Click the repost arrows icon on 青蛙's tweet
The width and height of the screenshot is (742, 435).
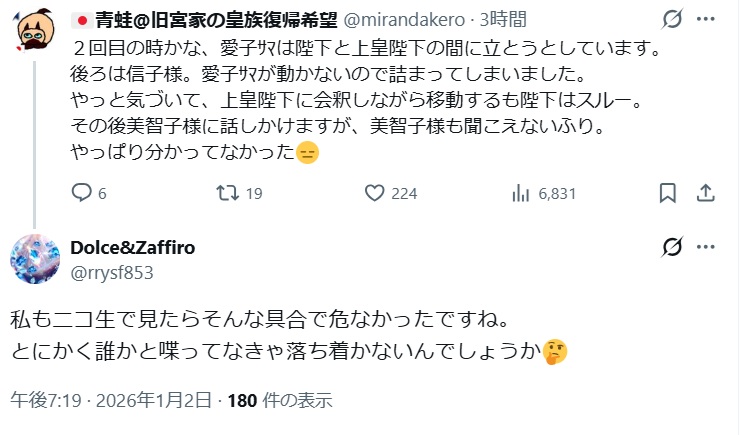tap(226, 192)
